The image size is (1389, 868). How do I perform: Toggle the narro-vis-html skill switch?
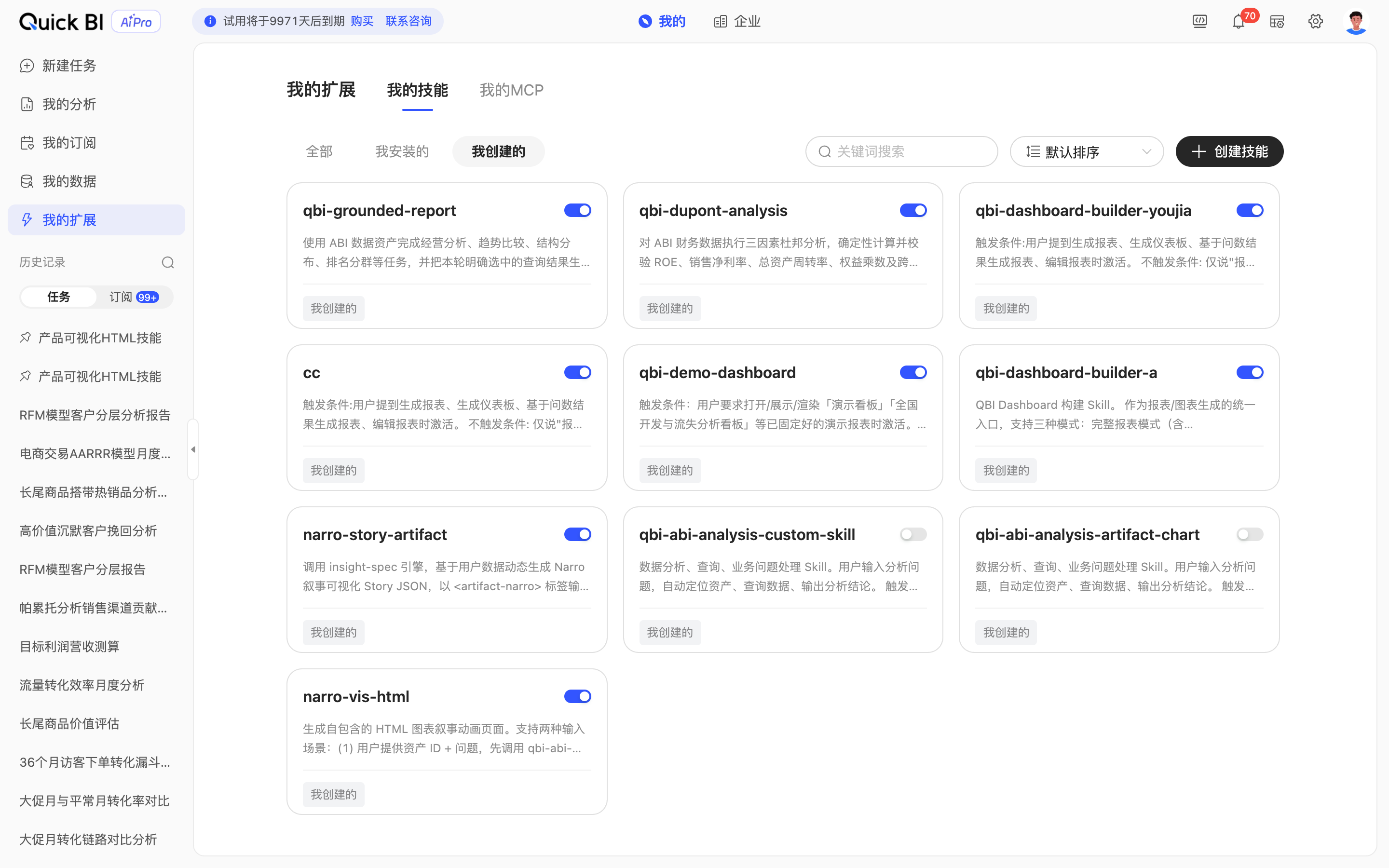pyautogui.click(x=577, y=696)
